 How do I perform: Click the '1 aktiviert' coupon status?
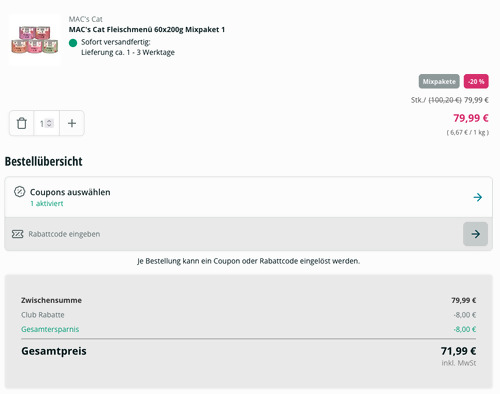pyautogui.click(x=47, y=203)
